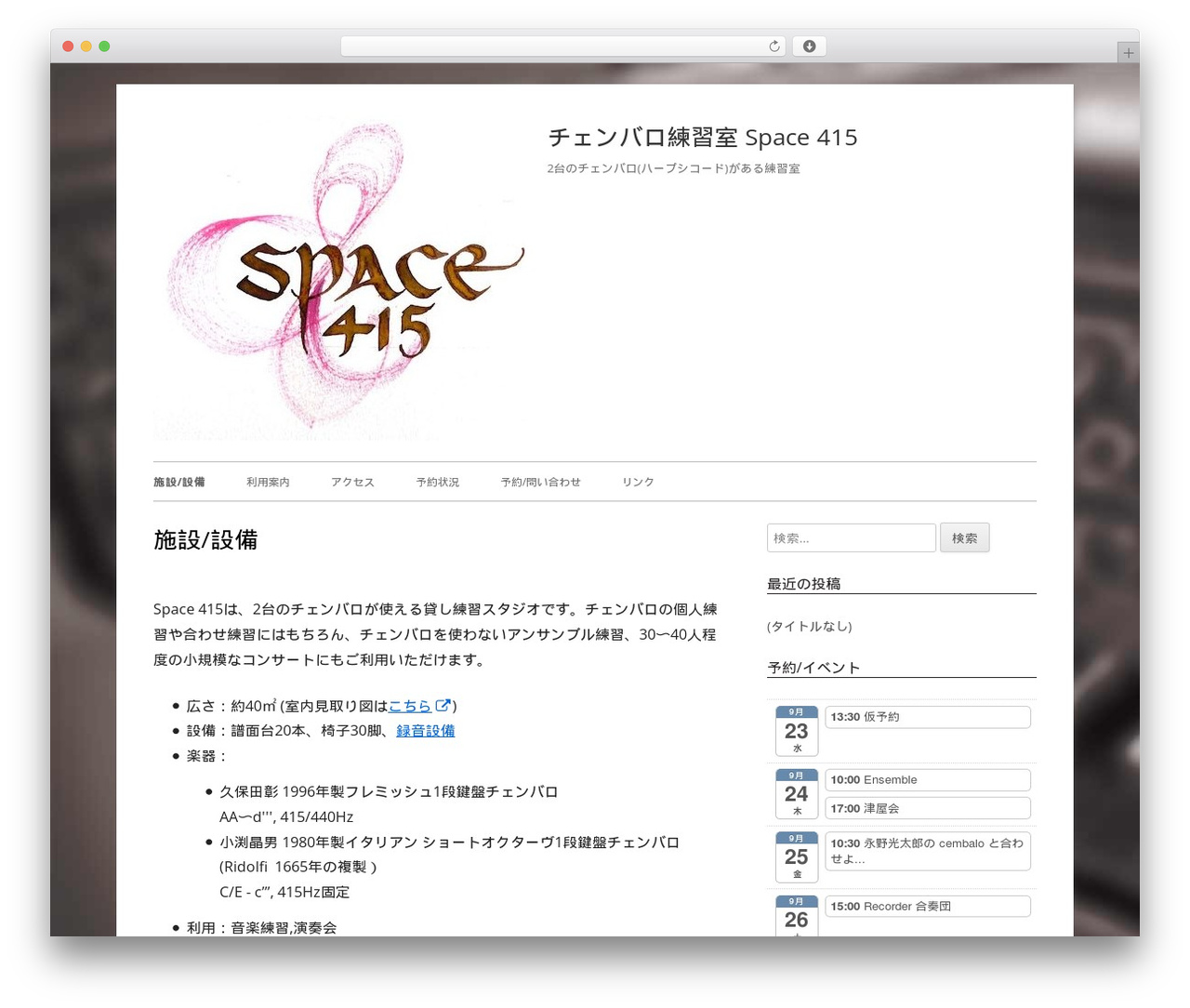This screenshot has width=1190, height=1008.
Task: Click the tagline 2台のチェンバロ(ハープシコード)がある練習室
Action: click(674, 168)
